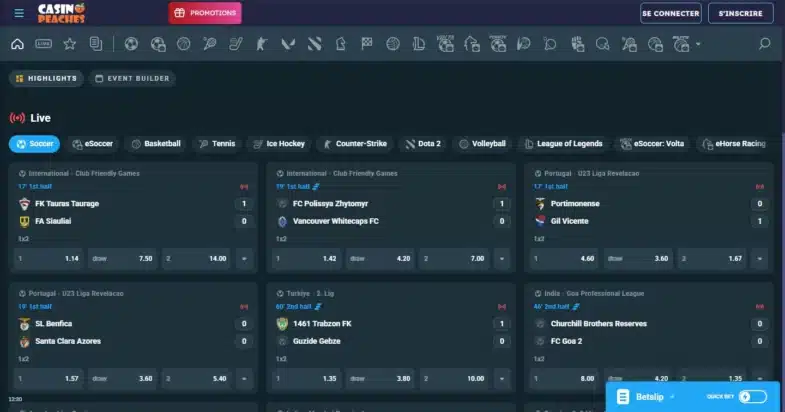Expand more sports dropdown arrow in toolbar

click(698, 44)
